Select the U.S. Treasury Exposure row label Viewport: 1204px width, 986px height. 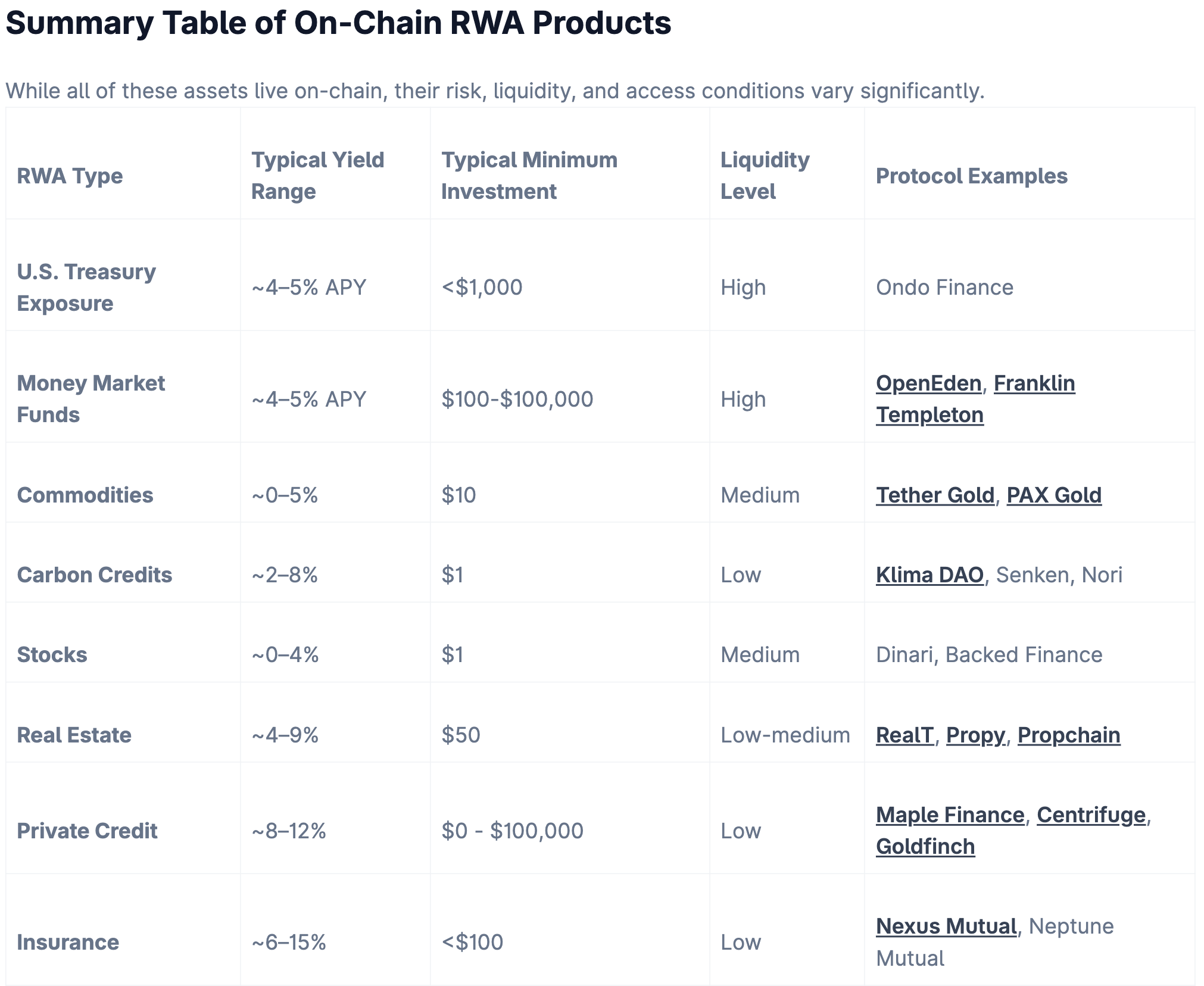pyautogui.click(x=86, y=288)
